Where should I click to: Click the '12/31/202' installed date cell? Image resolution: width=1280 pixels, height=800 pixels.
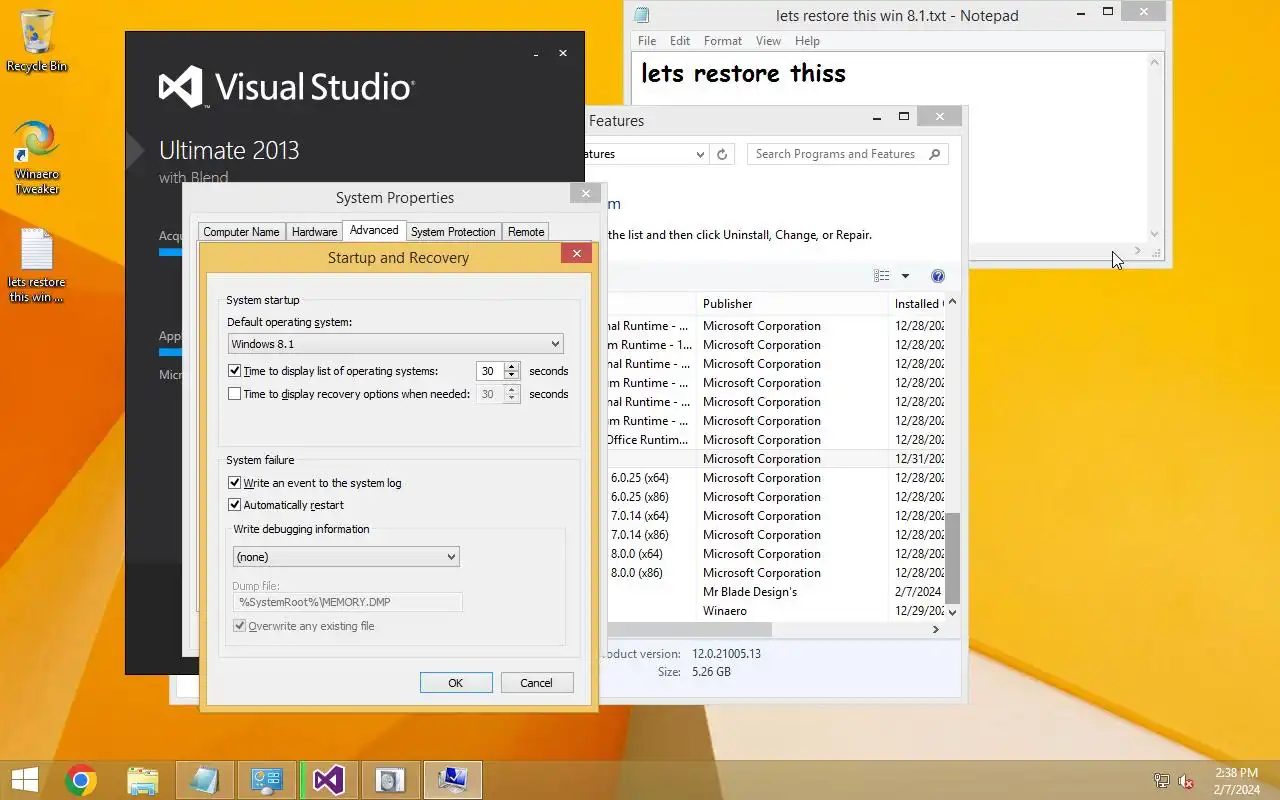(x=919, y=459)
